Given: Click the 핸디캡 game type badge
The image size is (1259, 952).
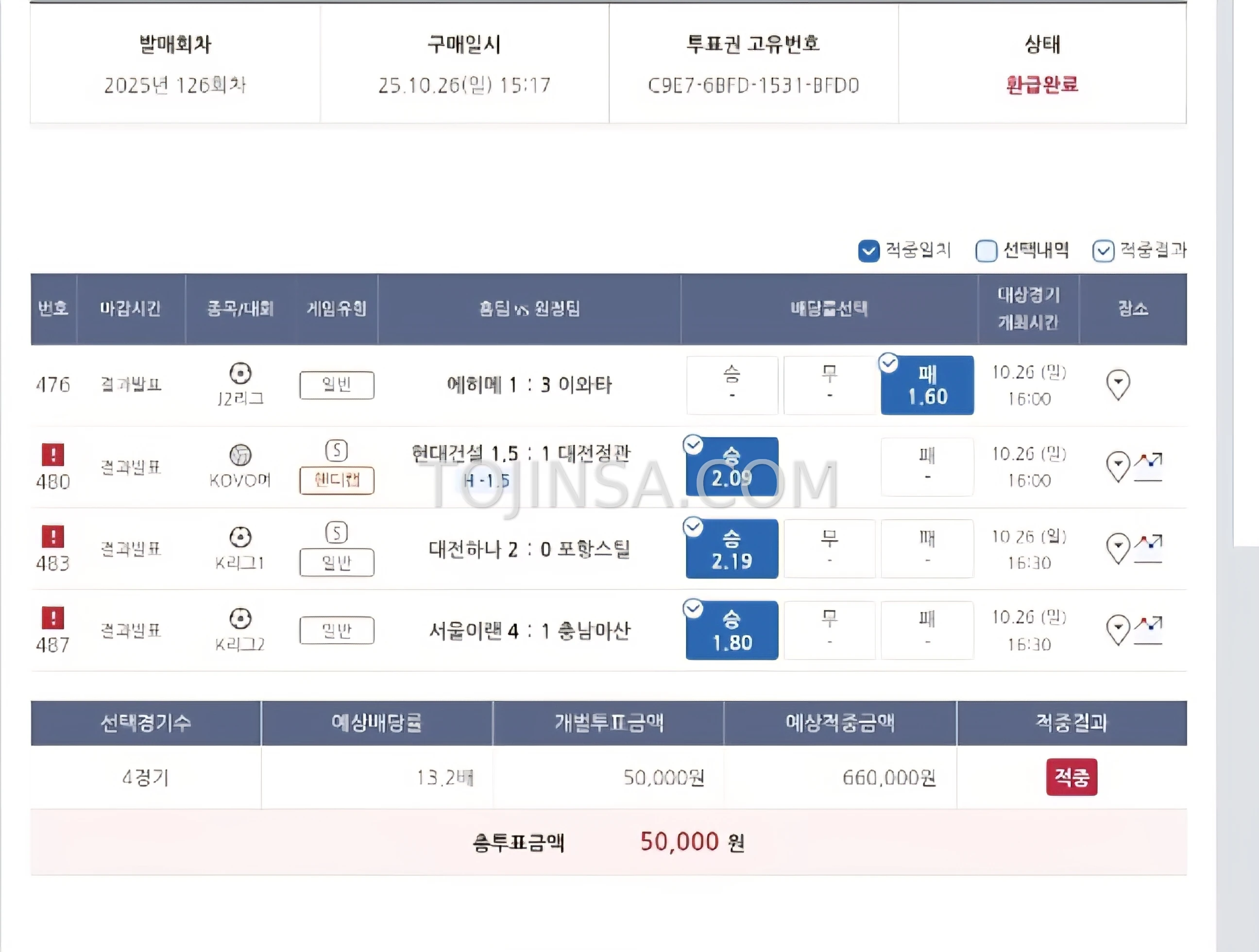Looking at the screenshot, I should coord(337,481).
